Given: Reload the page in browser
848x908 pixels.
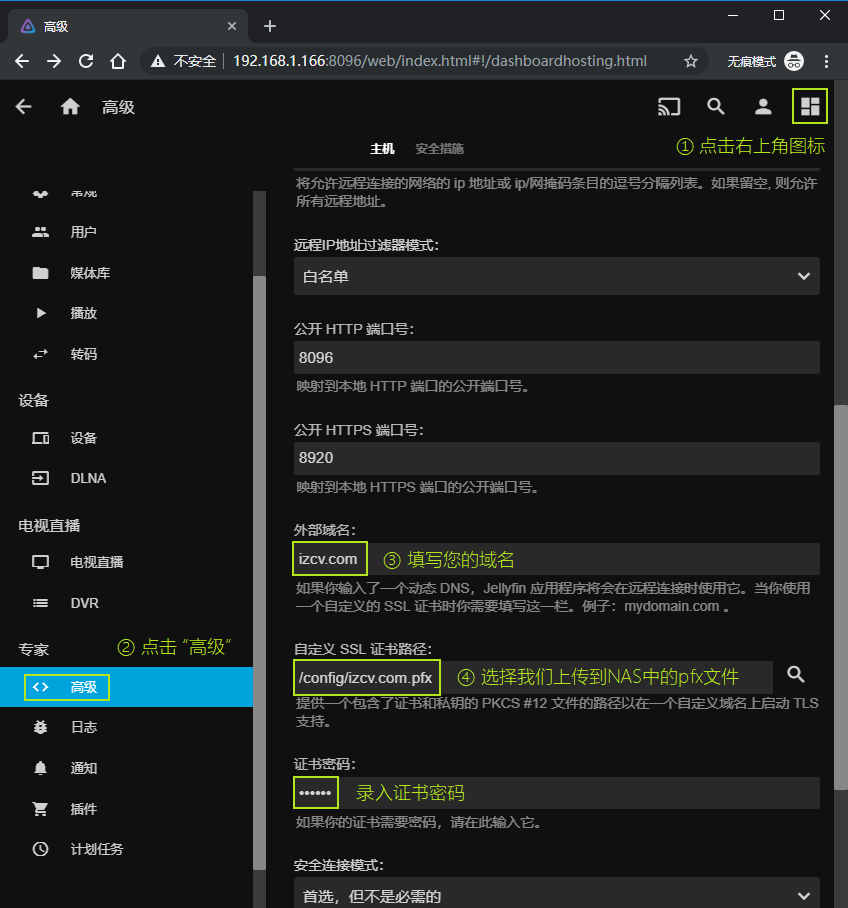Looking at the screenshot, I should click(86, 61).
